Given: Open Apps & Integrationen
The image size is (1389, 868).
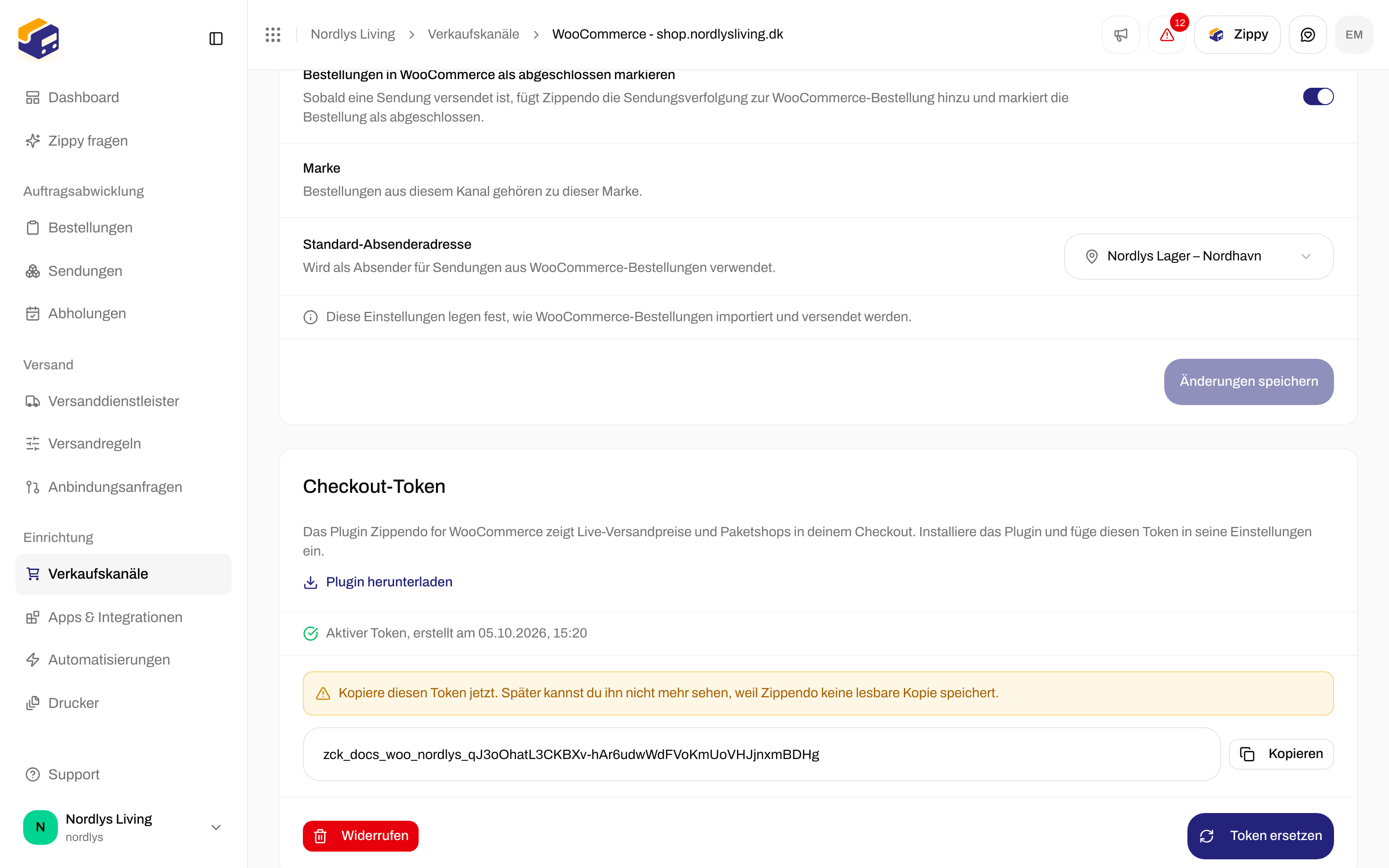Looking at the screenshot, I should tap(123, 617).
